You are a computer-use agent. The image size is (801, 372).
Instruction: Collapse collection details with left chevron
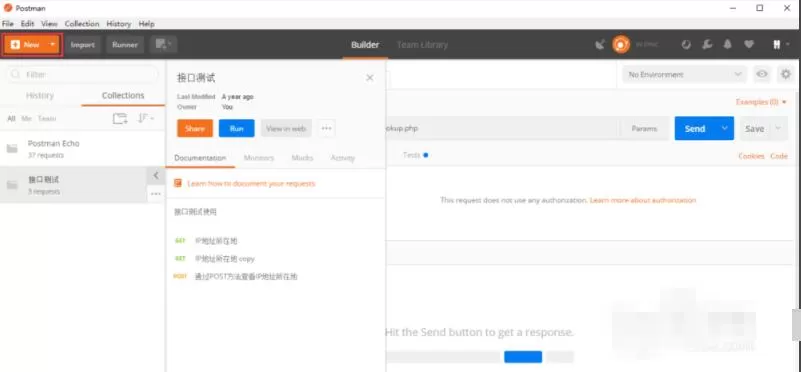pos(156,175)
